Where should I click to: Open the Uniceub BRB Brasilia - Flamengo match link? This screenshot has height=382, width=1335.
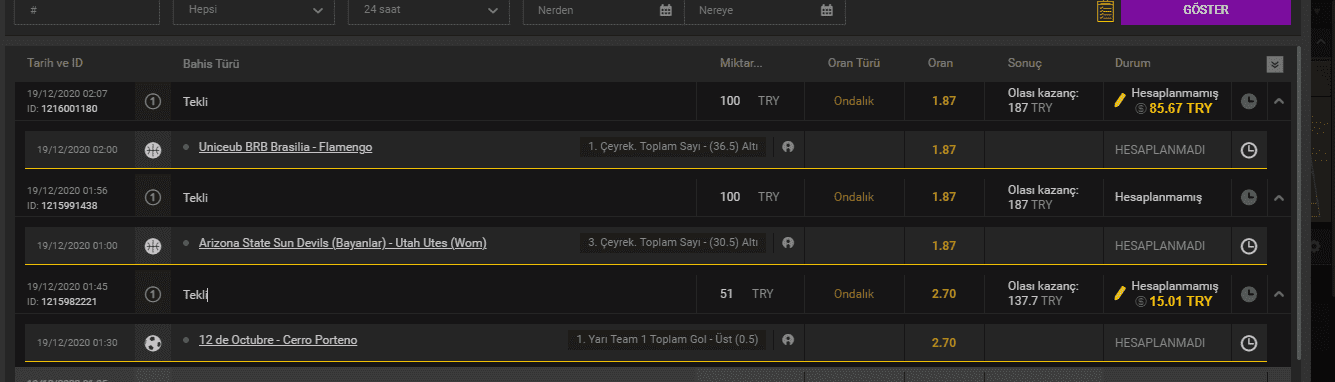285,147
